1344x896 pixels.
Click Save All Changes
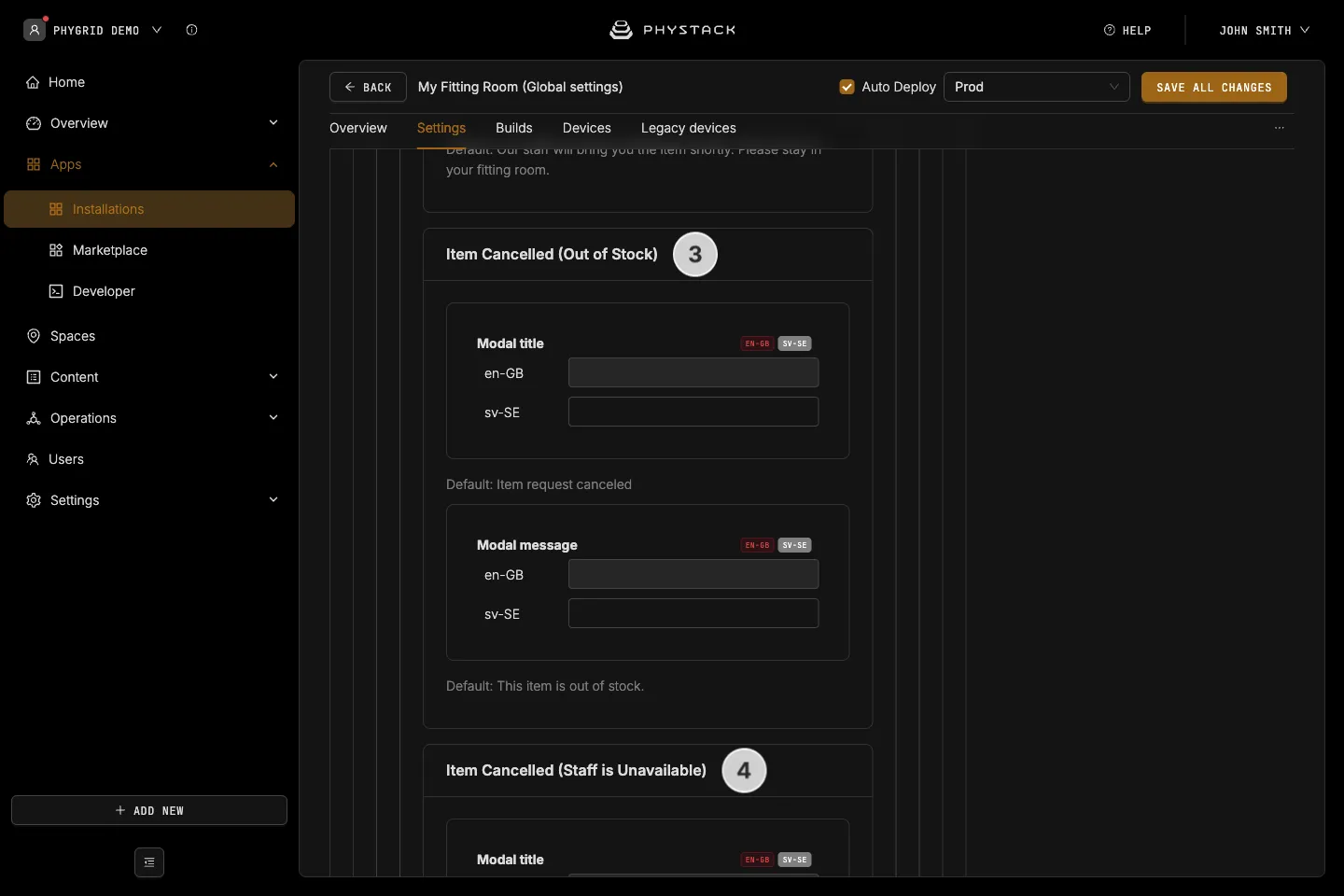[x=1214, y=87]
